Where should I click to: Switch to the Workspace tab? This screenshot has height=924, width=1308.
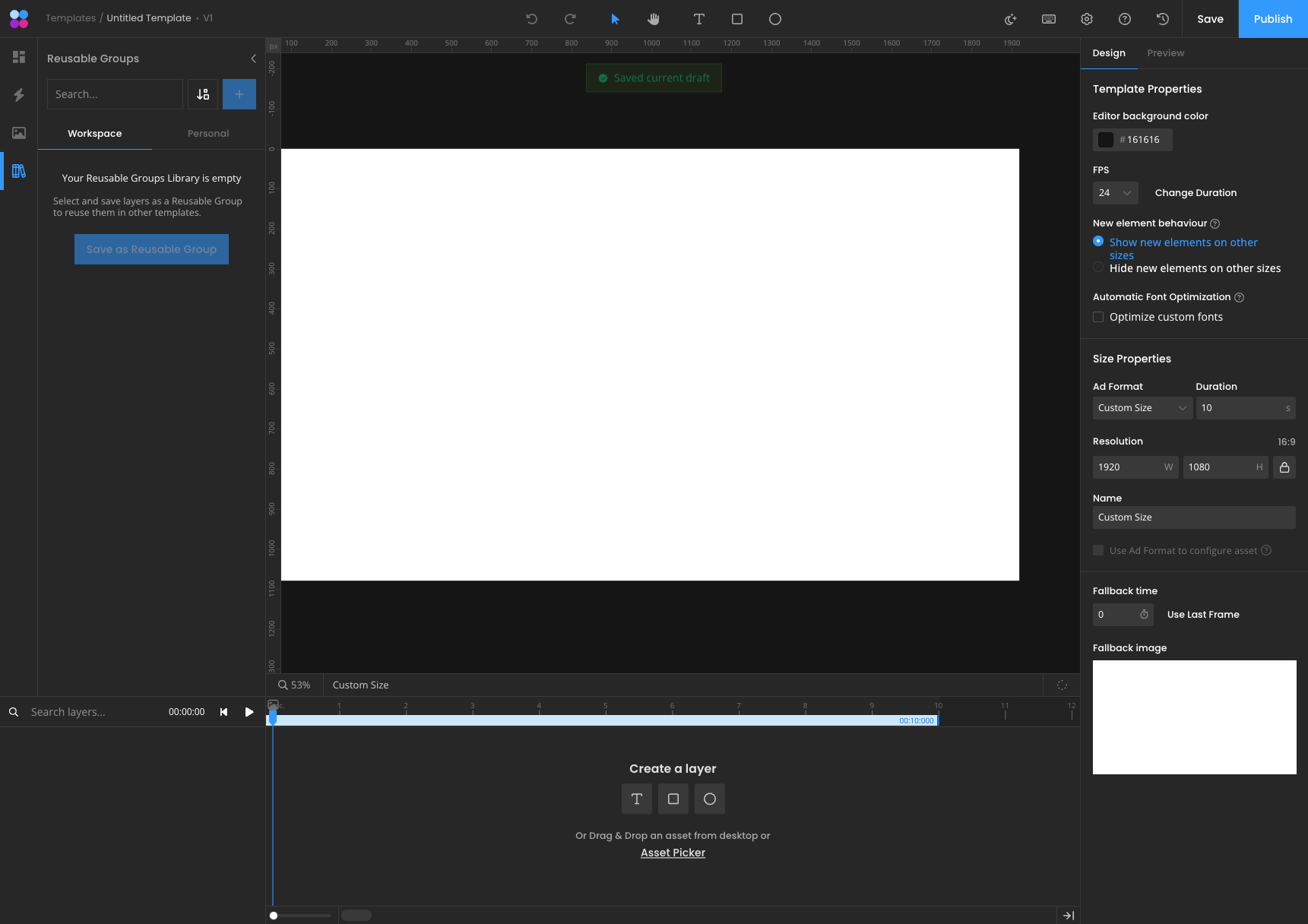coord(95,134)
